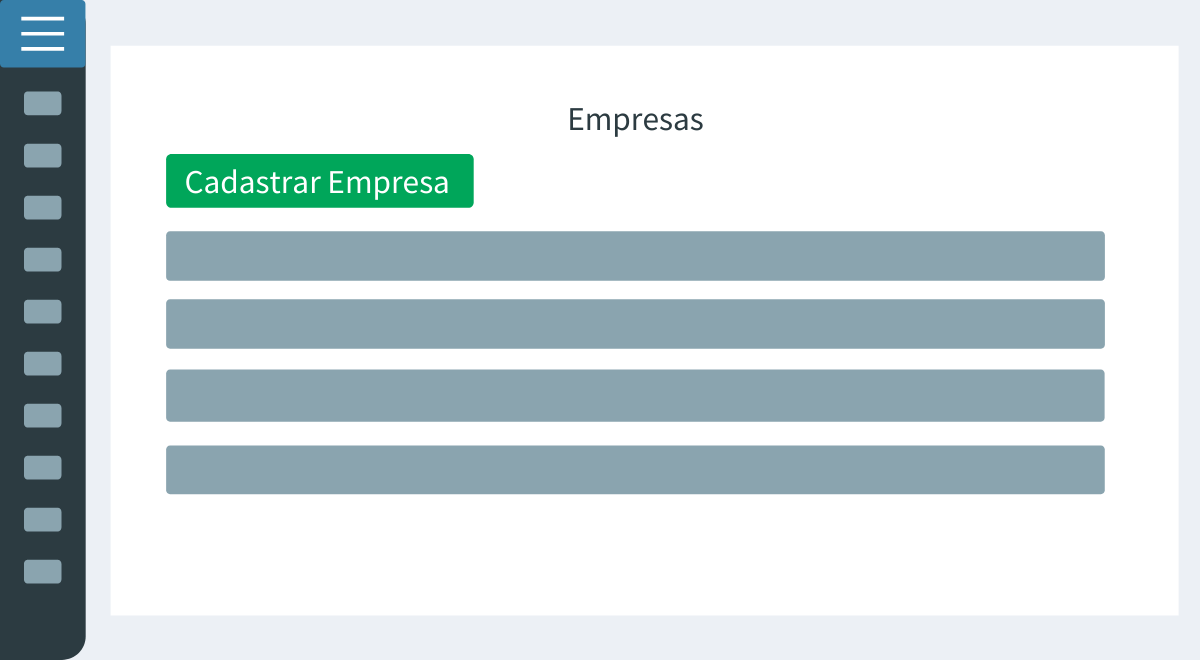Open the second company list row

point(635,324)
